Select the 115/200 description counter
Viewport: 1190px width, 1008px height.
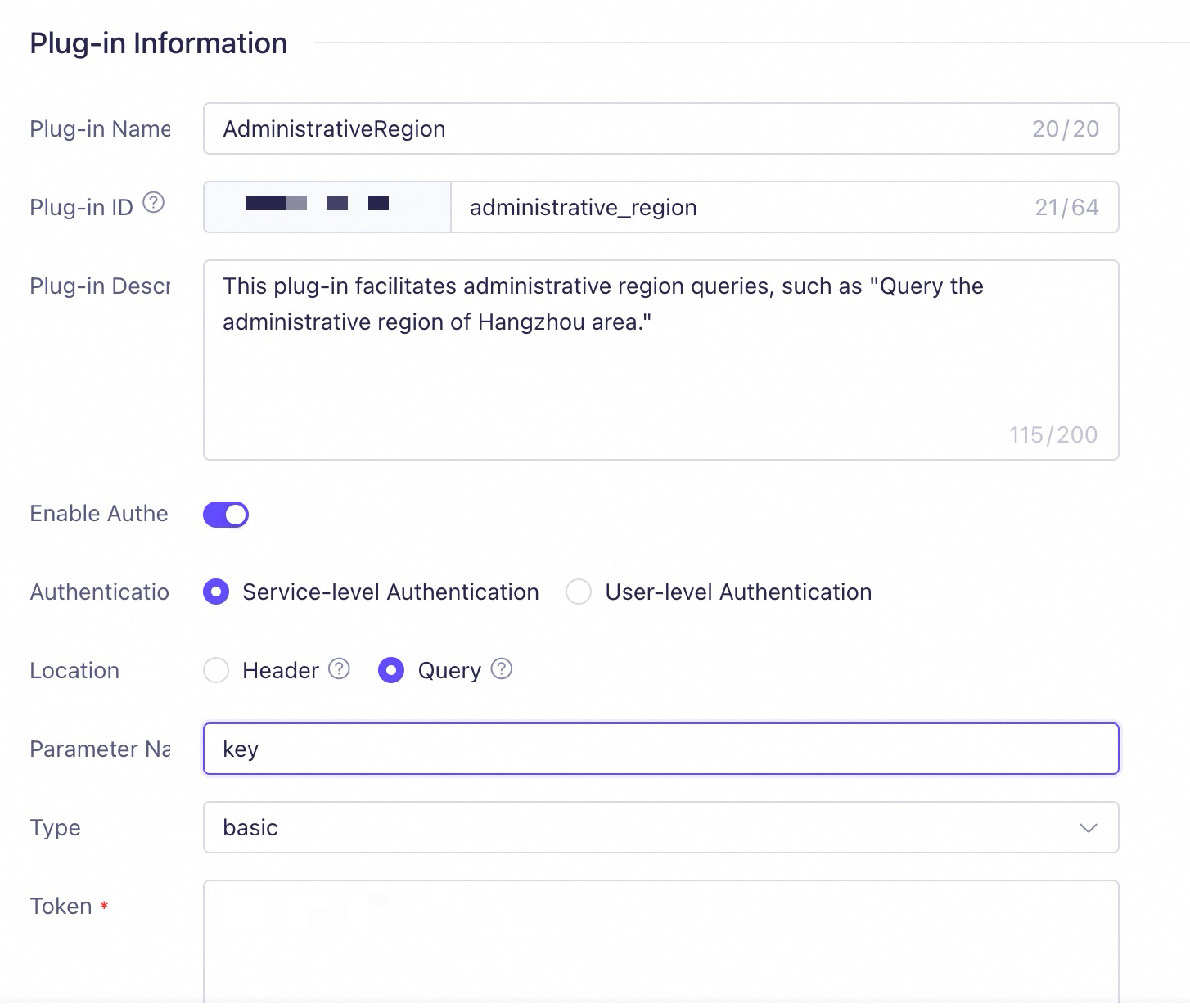point(1053,434)
